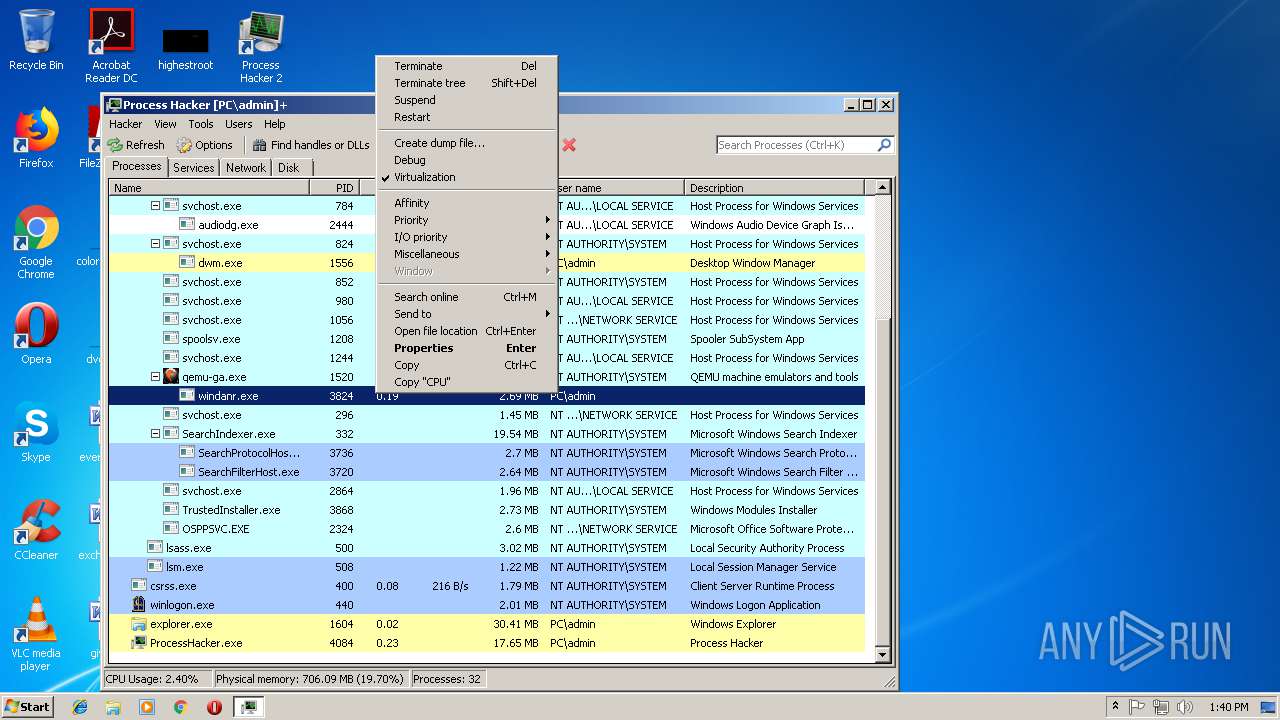Viewport: 1280px width, 720px height.
Task: Click explorer.exe process icon
Action: click(x=139, y=624)
